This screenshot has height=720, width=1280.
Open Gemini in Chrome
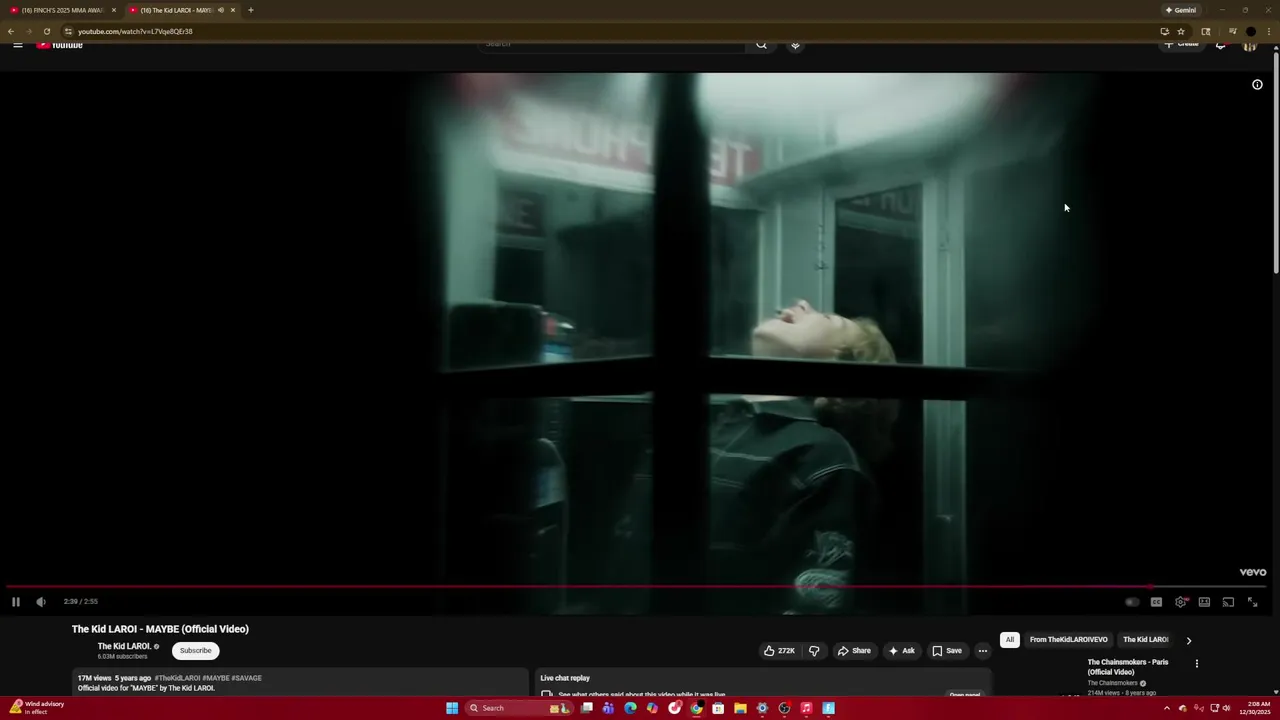(x=1180, y=10)
